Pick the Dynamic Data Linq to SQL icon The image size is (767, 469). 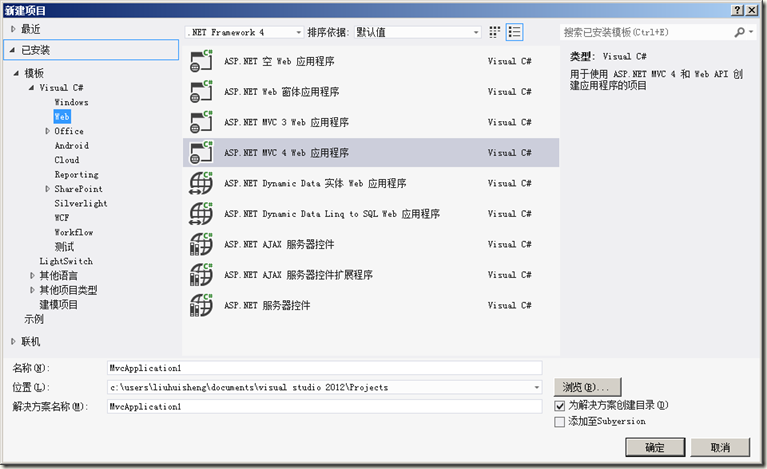(x=203, y=214)
